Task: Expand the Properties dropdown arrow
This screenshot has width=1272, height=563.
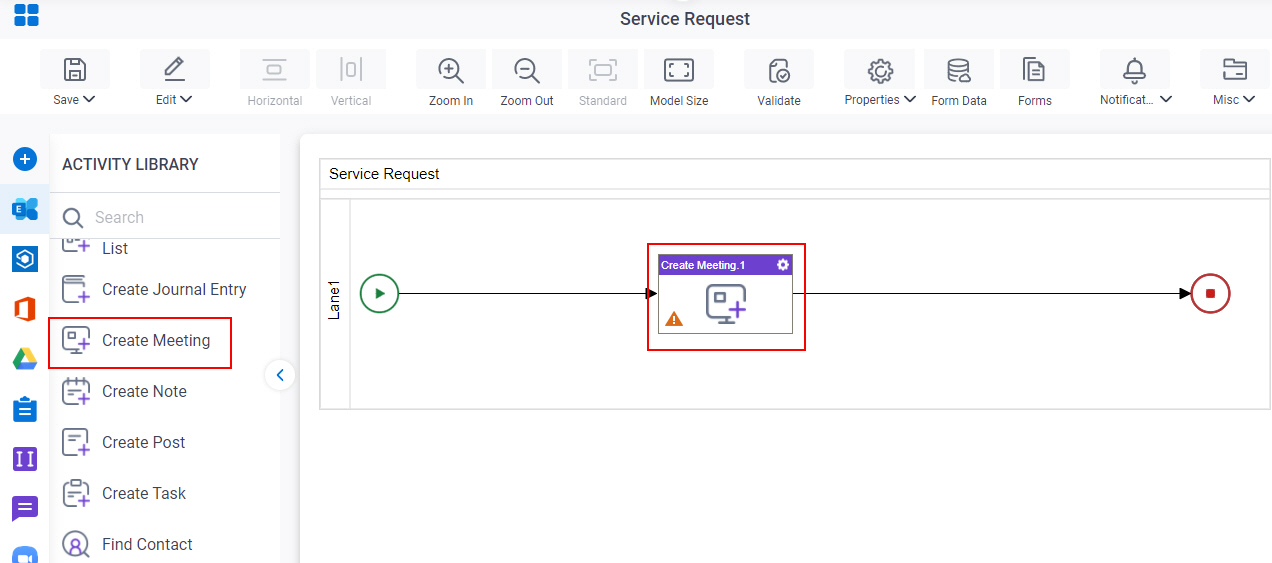Action: [x=910, y=99]
